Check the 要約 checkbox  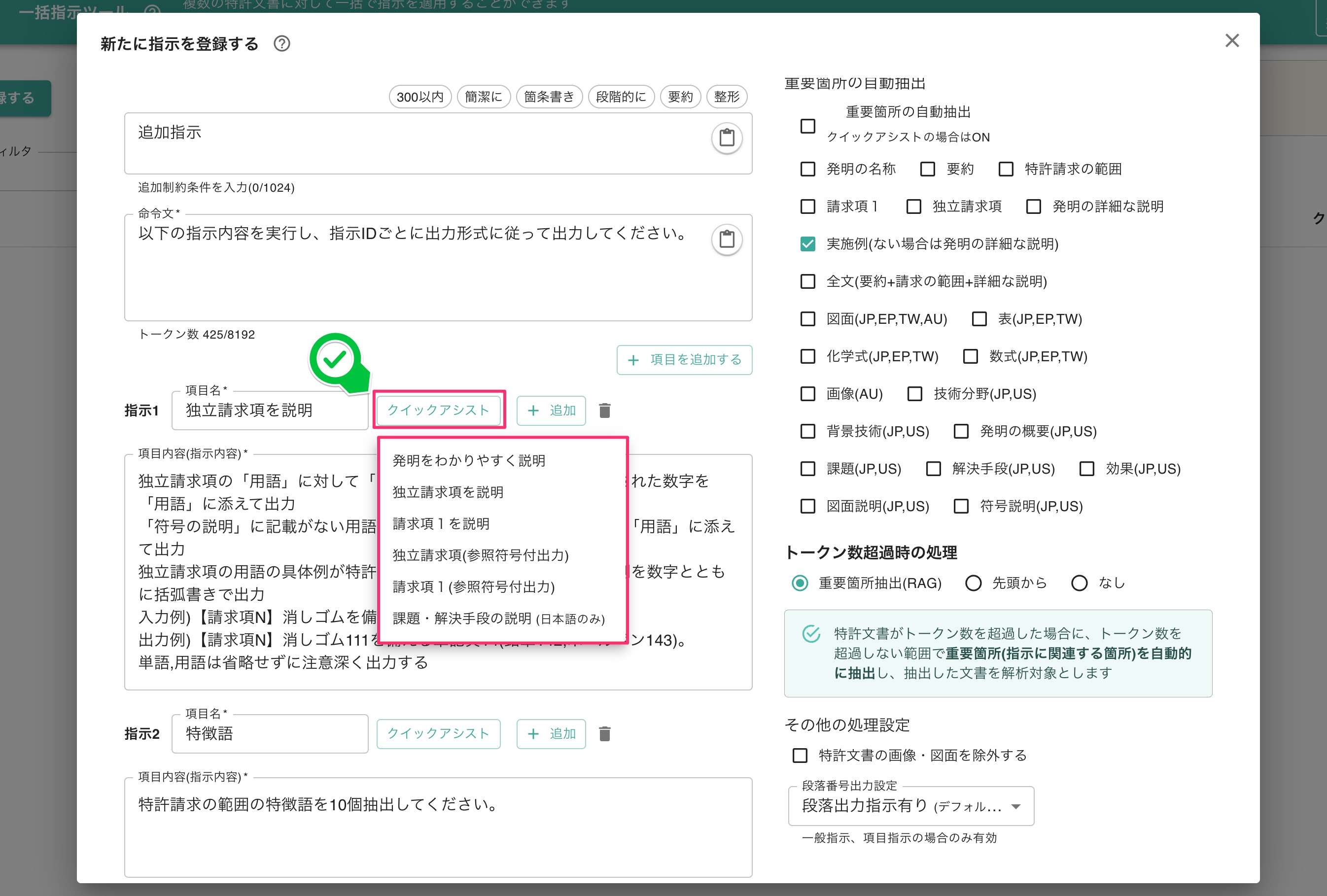(927, 169)
